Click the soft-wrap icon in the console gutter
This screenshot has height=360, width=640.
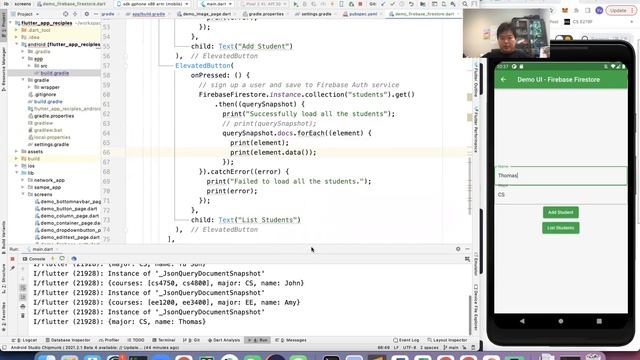pyautogui.click(x=23, y=288)
